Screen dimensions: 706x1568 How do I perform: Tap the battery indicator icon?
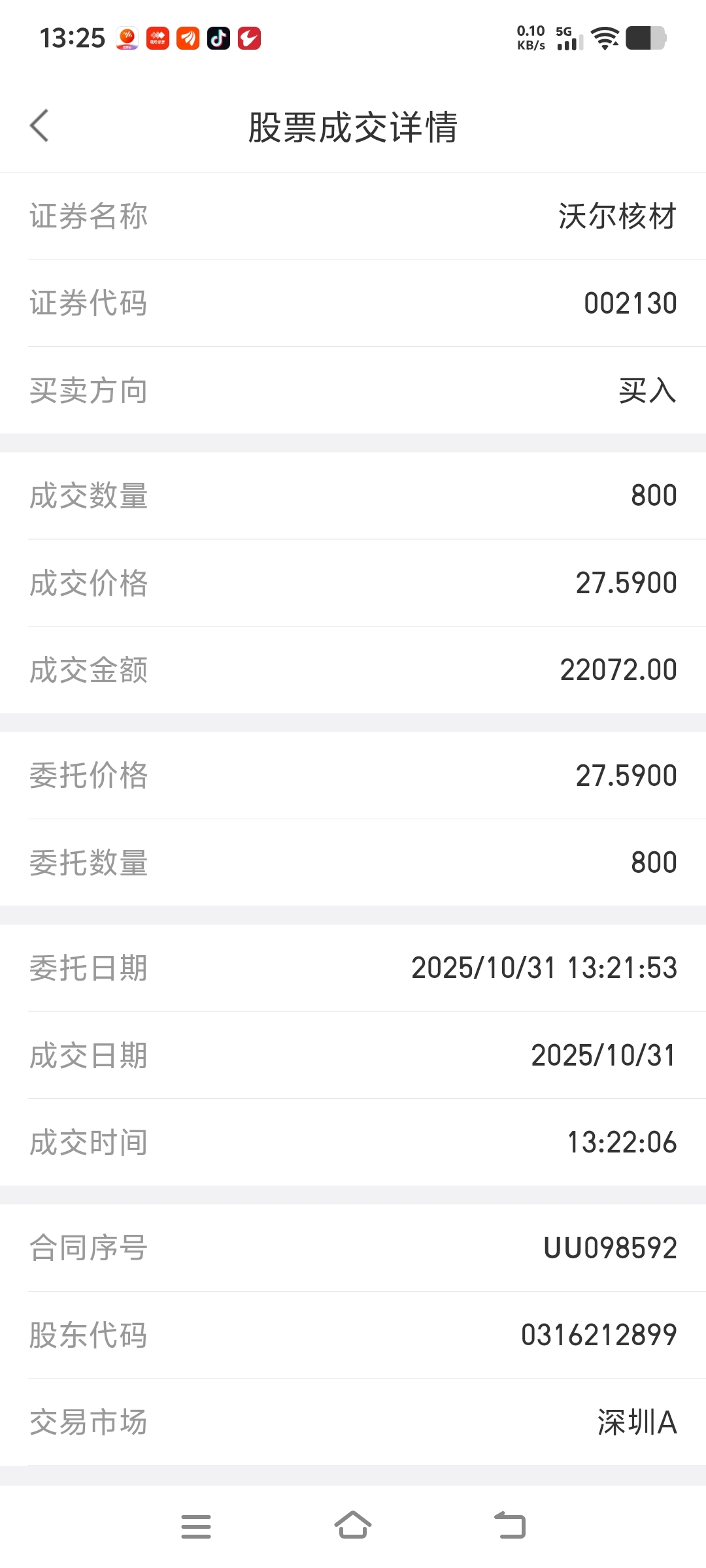click(x=646, y=39)
